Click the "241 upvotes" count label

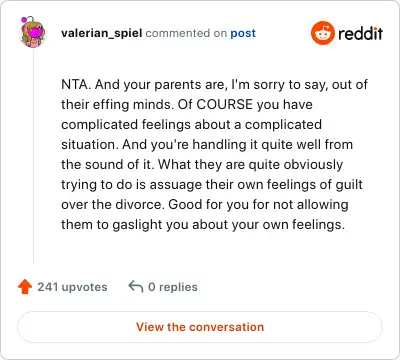pyautogui.click(x=72, y=287)
